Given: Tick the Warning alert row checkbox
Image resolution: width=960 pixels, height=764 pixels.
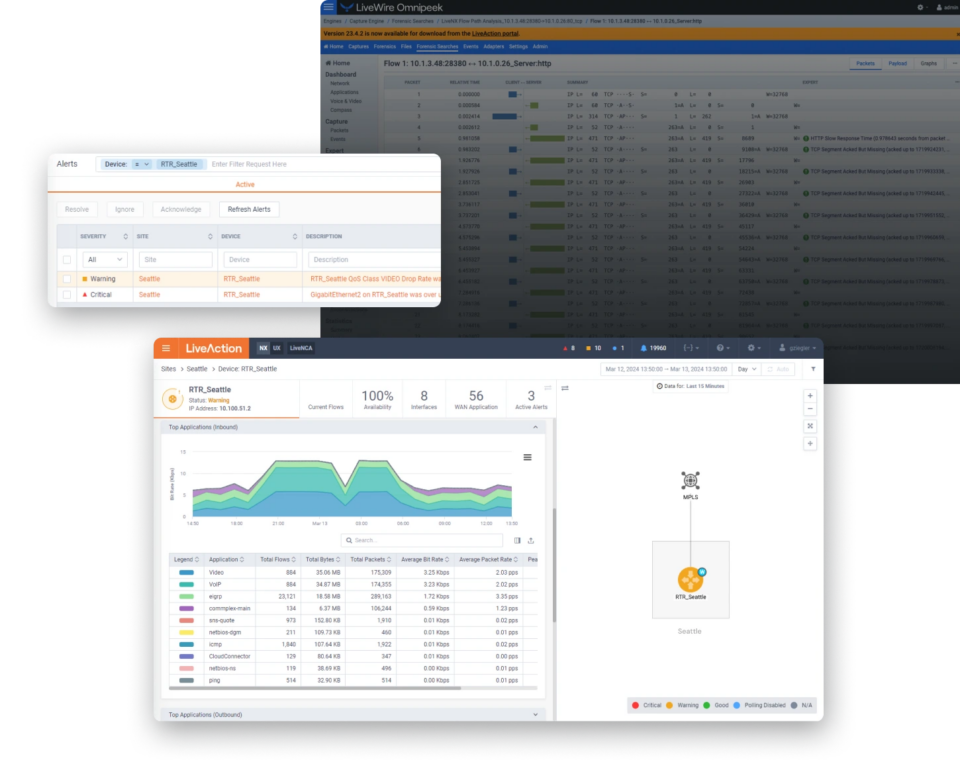Looking at the screenshot, I should click(x=67, y=279).
